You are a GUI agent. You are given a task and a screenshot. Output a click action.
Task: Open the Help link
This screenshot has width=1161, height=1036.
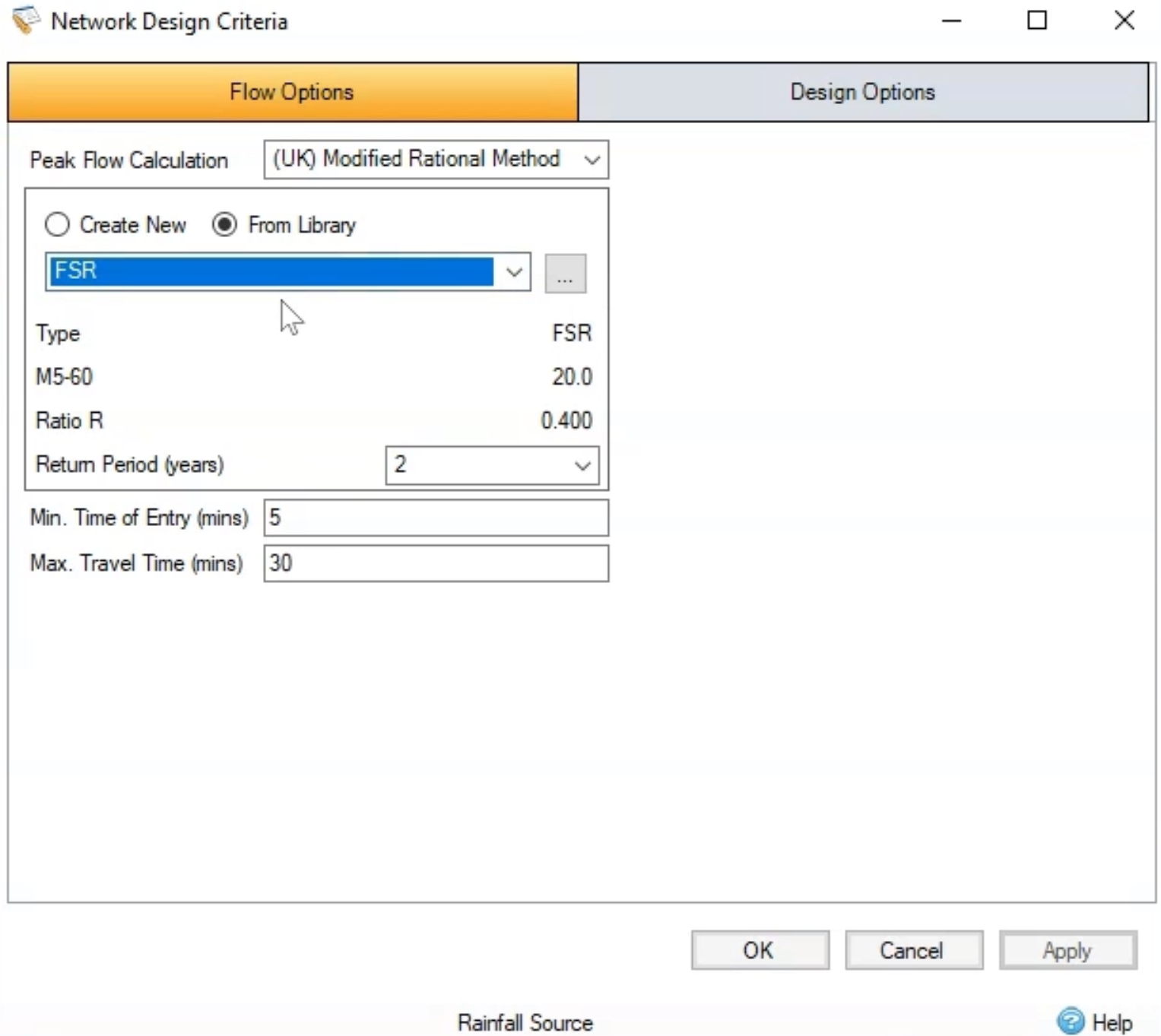[1112, 1023]
